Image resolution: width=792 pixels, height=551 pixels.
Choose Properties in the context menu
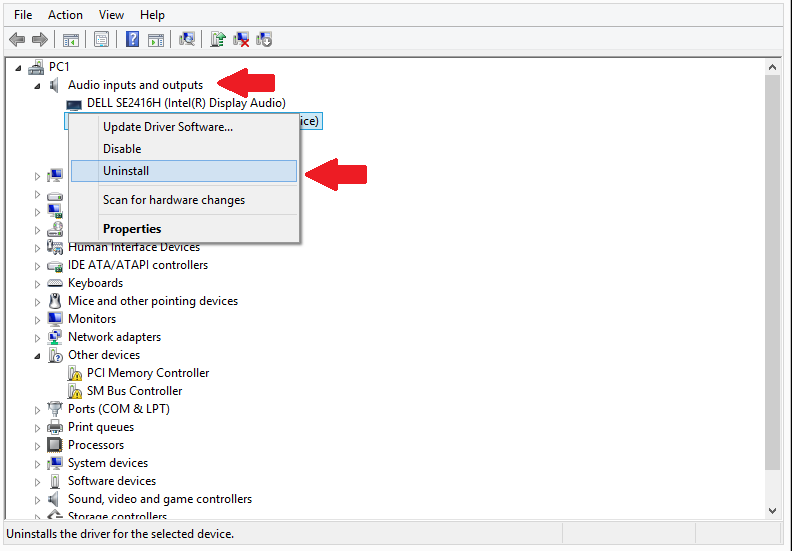pos(184,229)
